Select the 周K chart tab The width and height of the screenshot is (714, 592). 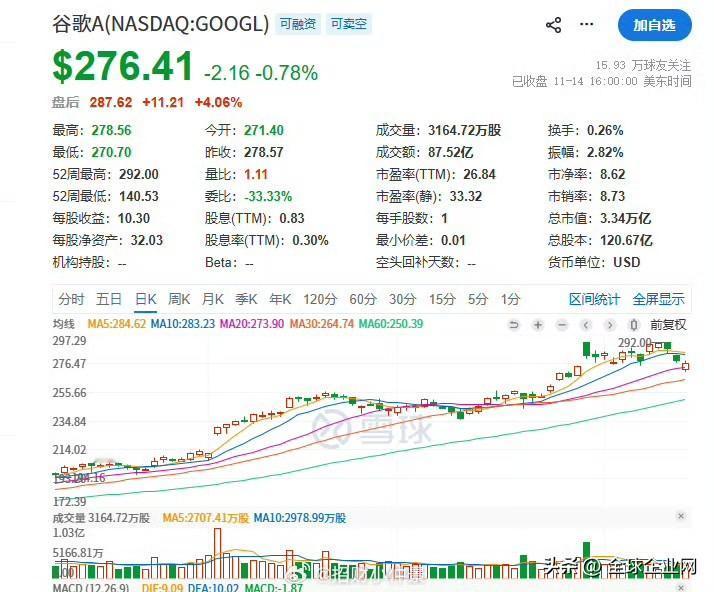(179, 299)
